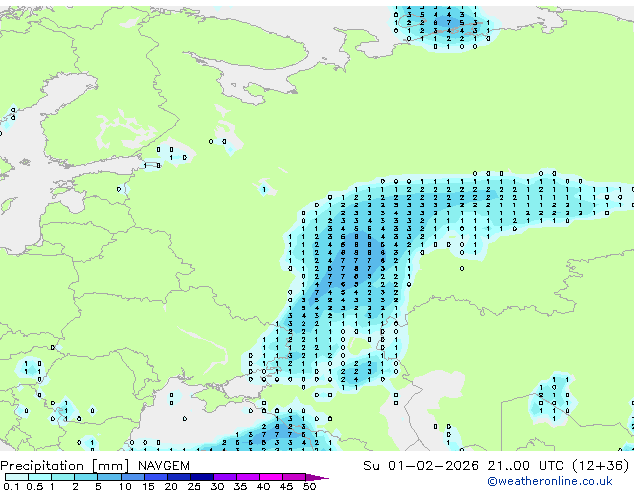
Task: Click the legend value '0.1'
Action: tap(11, 486)
